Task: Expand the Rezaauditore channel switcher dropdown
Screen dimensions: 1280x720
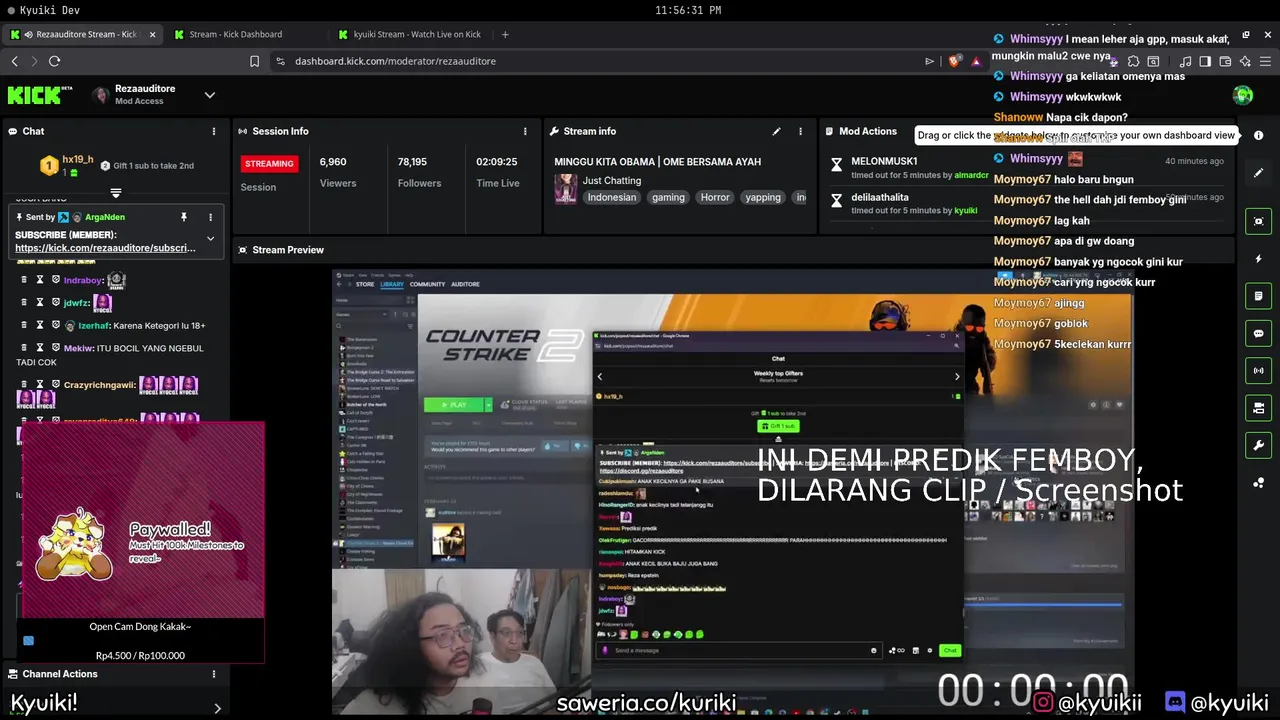Action: 209,95
